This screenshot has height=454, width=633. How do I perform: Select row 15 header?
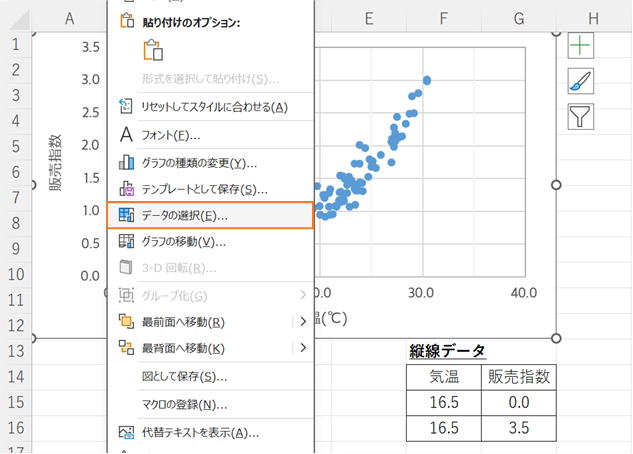pos(15,402)
